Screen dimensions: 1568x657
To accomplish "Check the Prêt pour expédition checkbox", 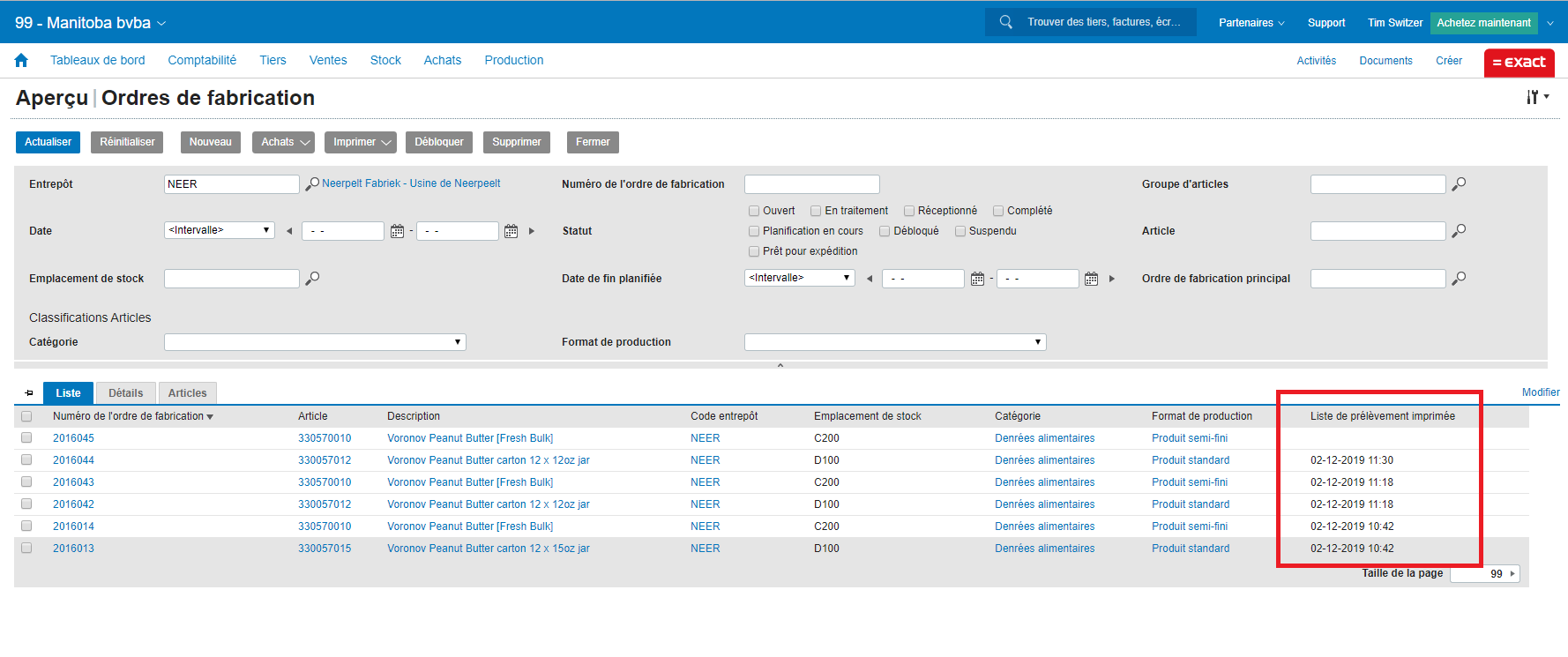I will pos(754,251).
